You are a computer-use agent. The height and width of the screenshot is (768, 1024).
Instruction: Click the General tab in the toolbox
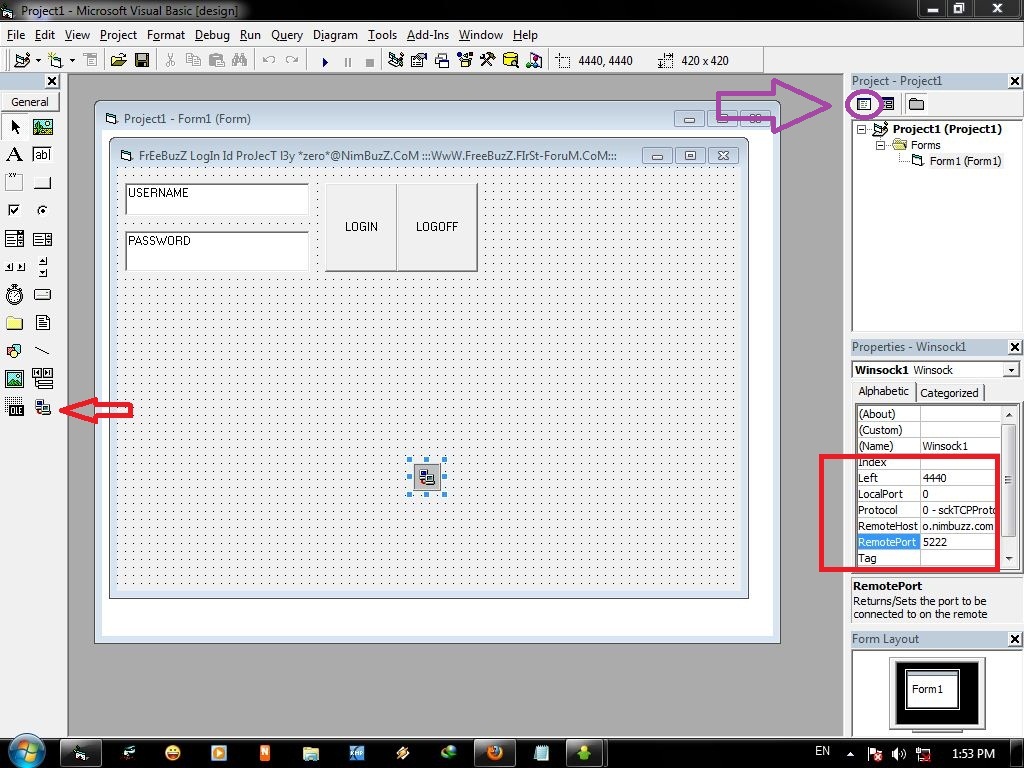(x=30, y=102)
